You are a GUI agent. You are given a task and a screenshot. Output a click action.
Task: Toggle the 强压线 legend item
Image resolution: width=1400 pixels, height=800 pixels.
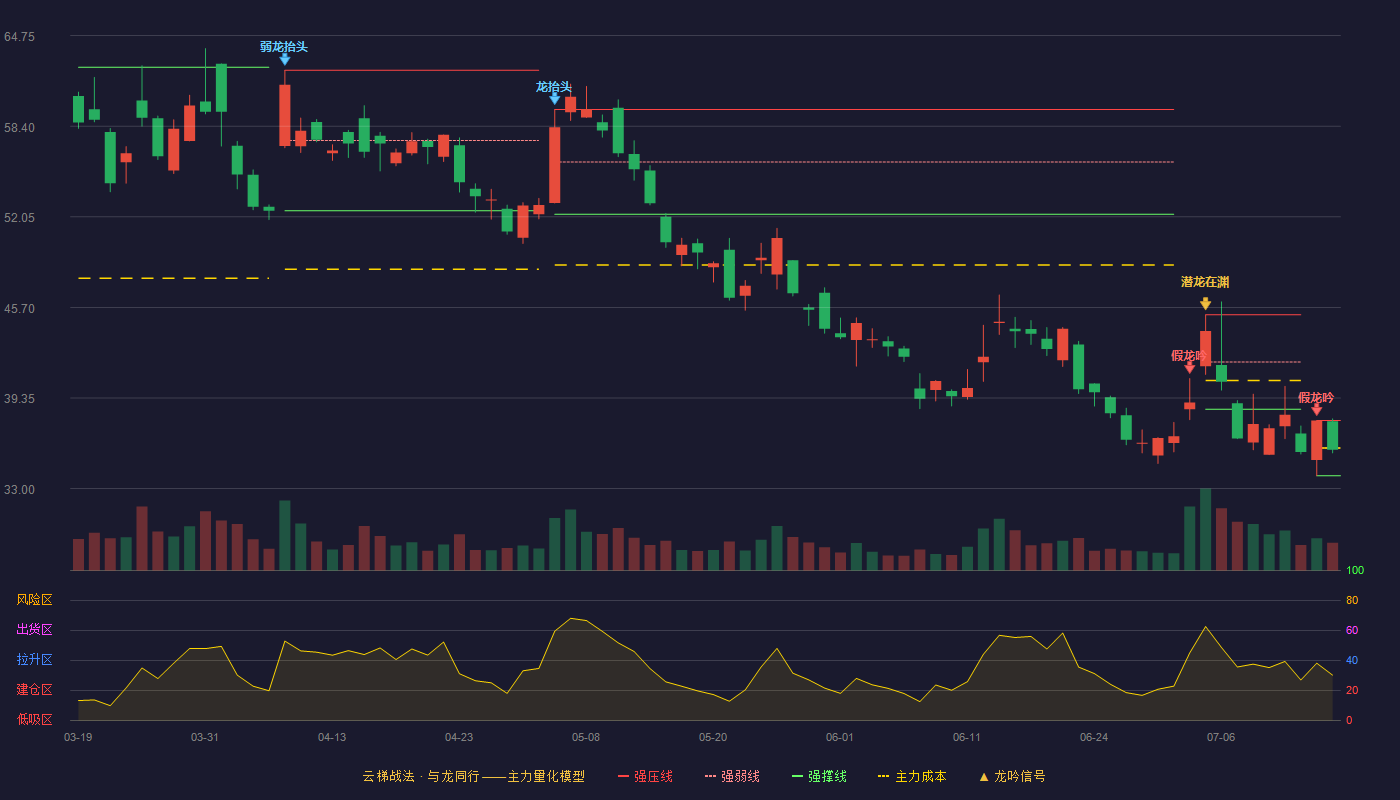click(x=645, y=776)
